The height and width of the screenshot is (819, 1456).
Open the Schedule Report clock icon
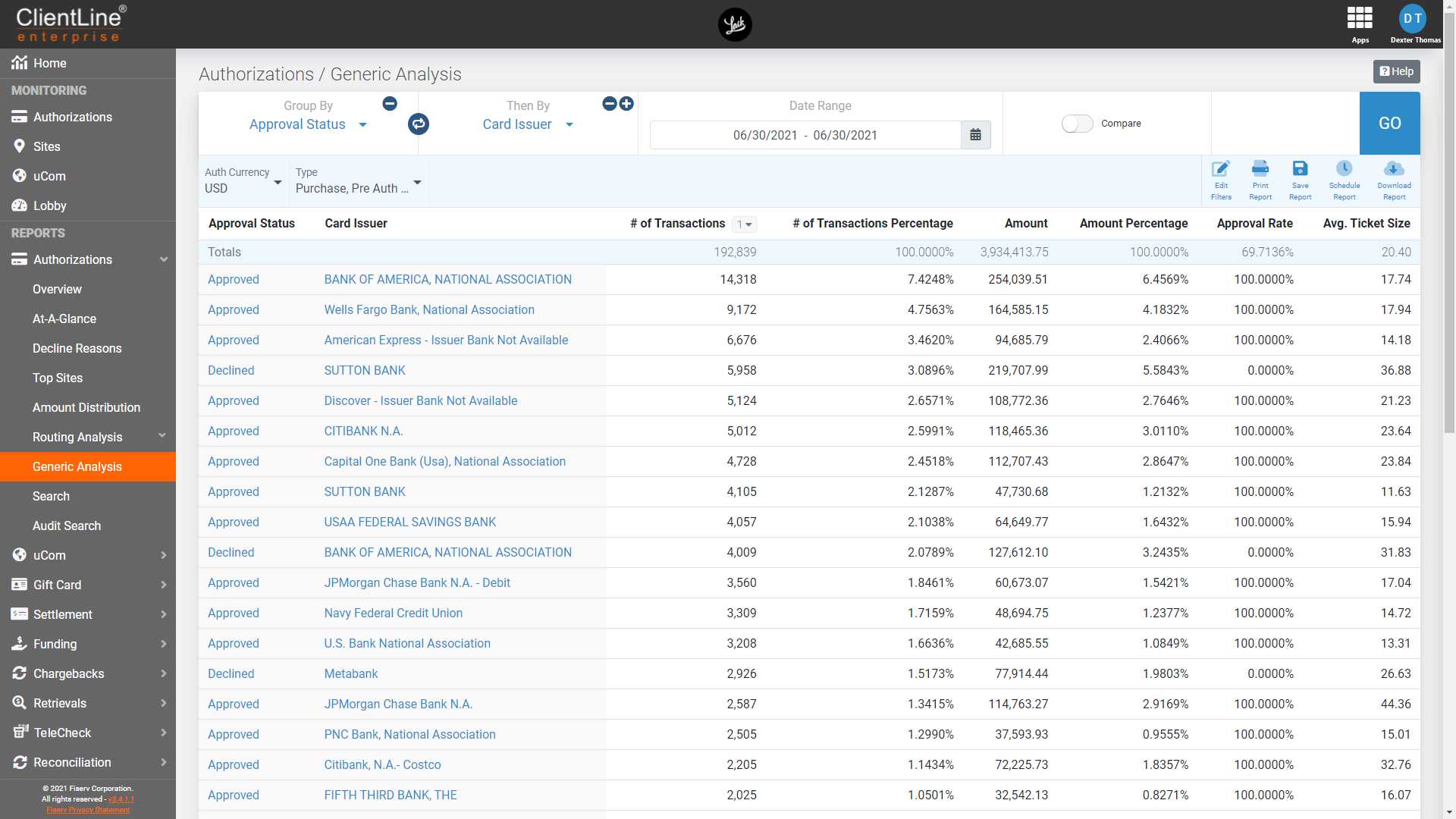click(1344, 169)
